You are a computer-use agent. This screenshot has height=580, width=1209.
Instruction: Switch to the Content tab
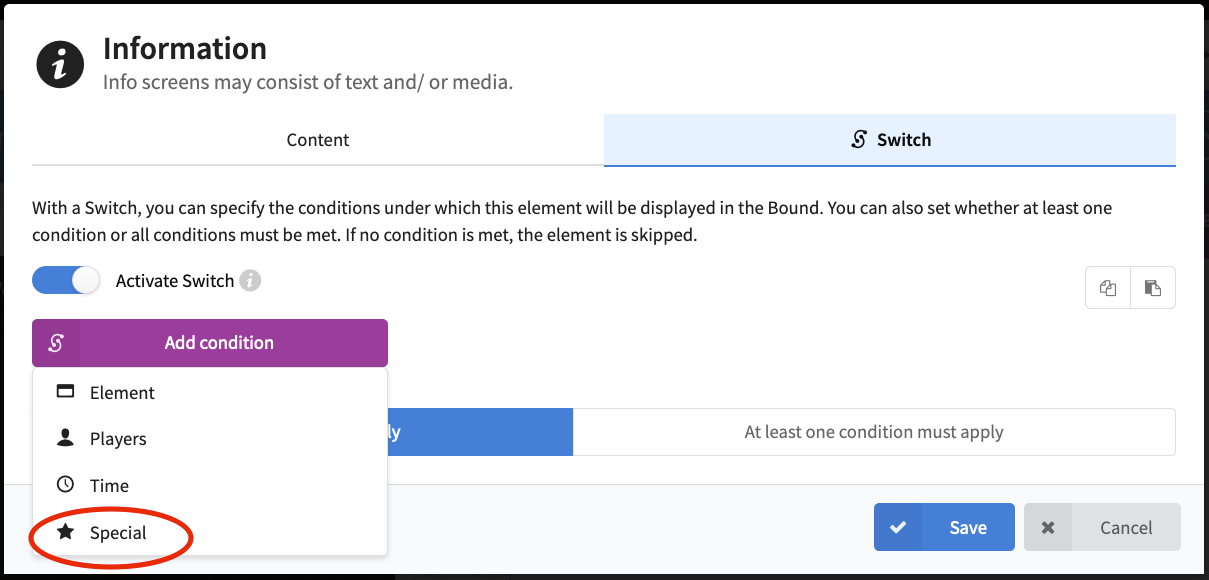[318, 140]
